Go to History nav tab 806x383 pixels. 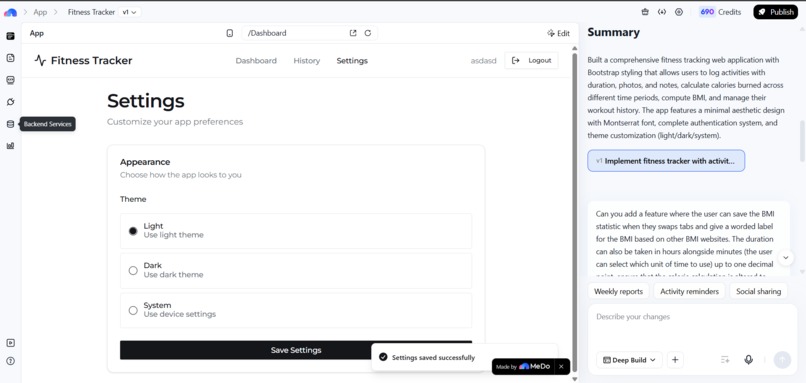click(306, 61)
